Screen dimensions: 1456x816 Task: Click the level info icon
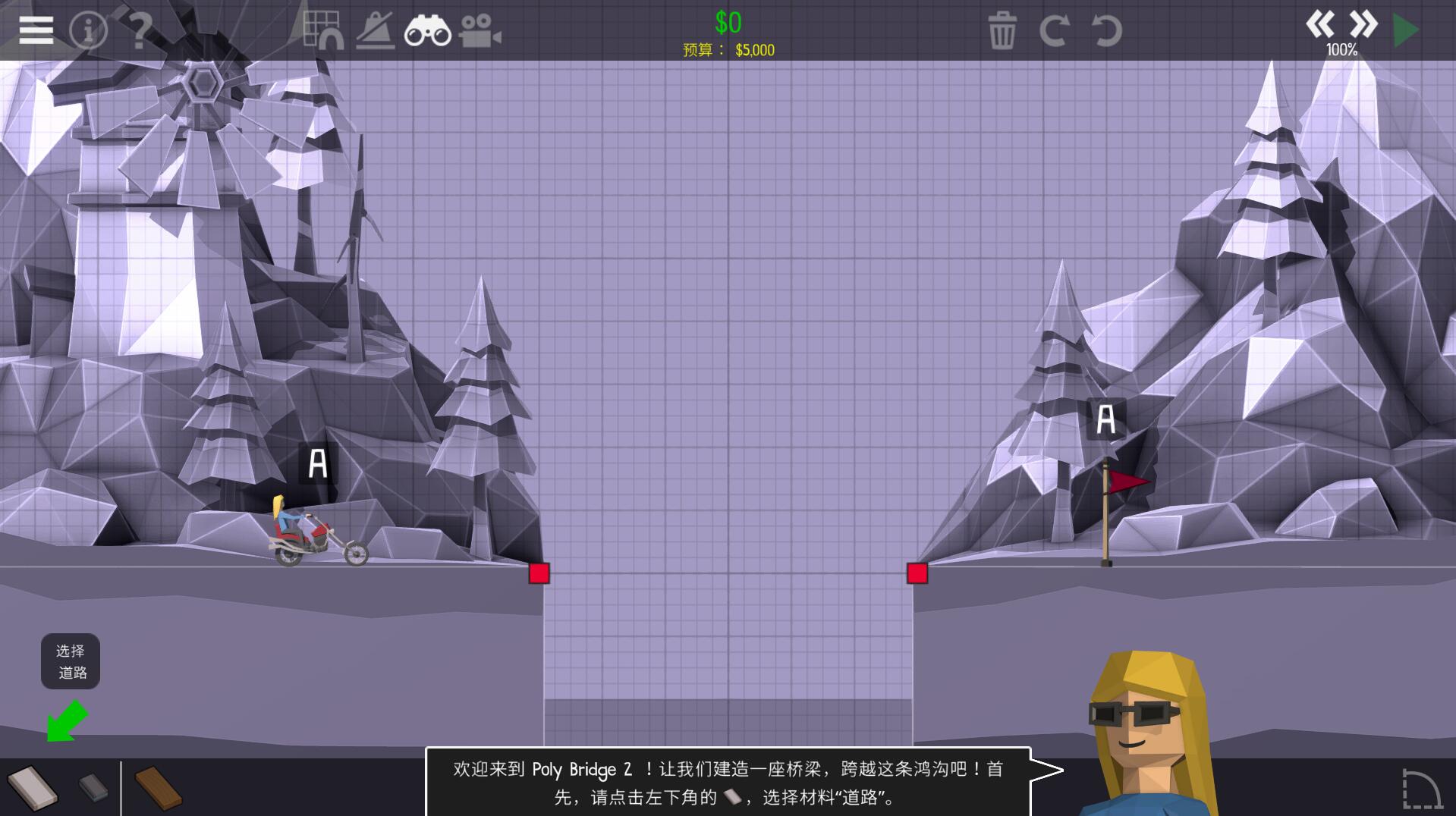(x=88, y=30)
